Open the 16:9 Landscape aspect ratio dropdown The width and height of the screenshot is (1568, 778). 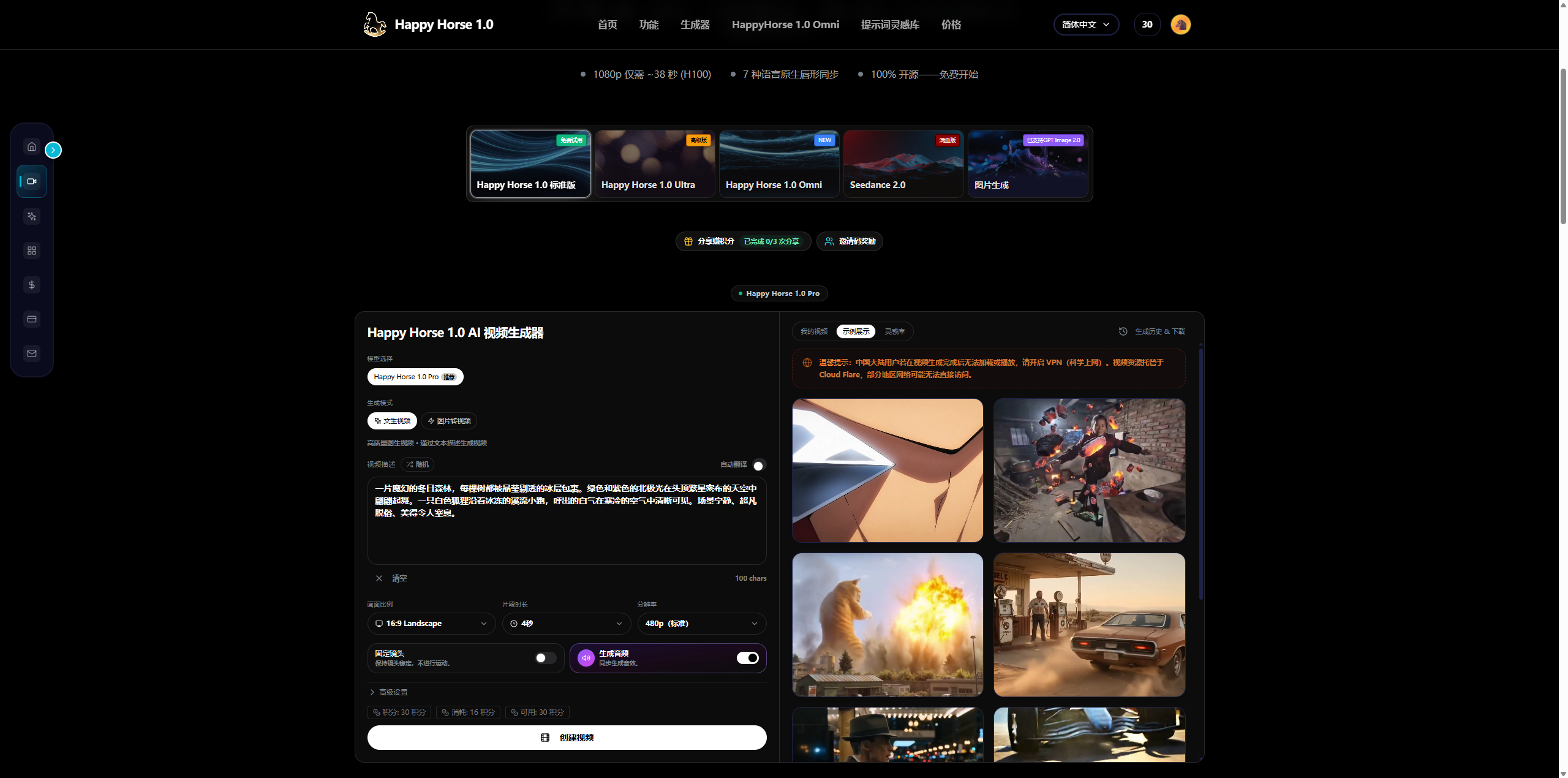coord(431,624)
